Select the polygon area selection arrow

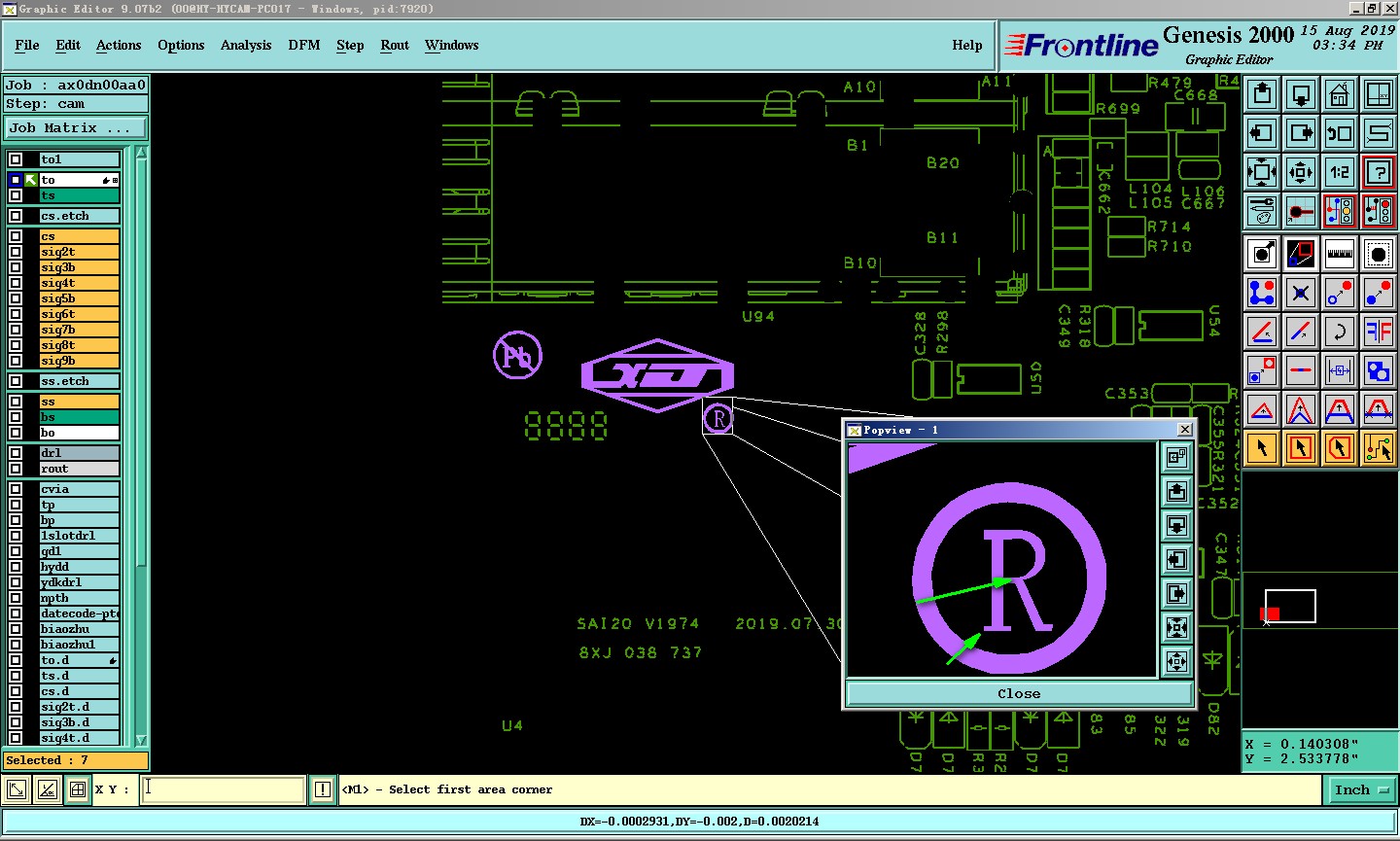(x=1340, y=448)
